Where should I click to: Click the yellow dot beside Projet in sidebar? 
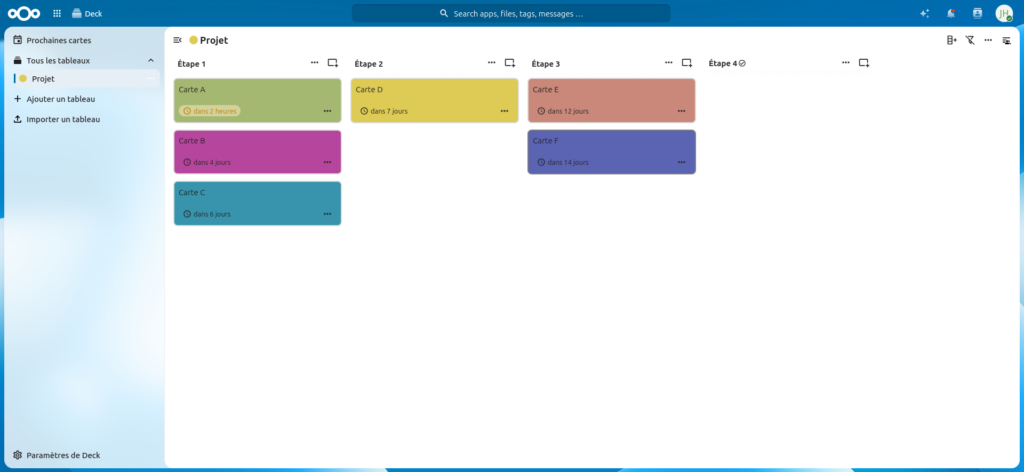point(23,78)
